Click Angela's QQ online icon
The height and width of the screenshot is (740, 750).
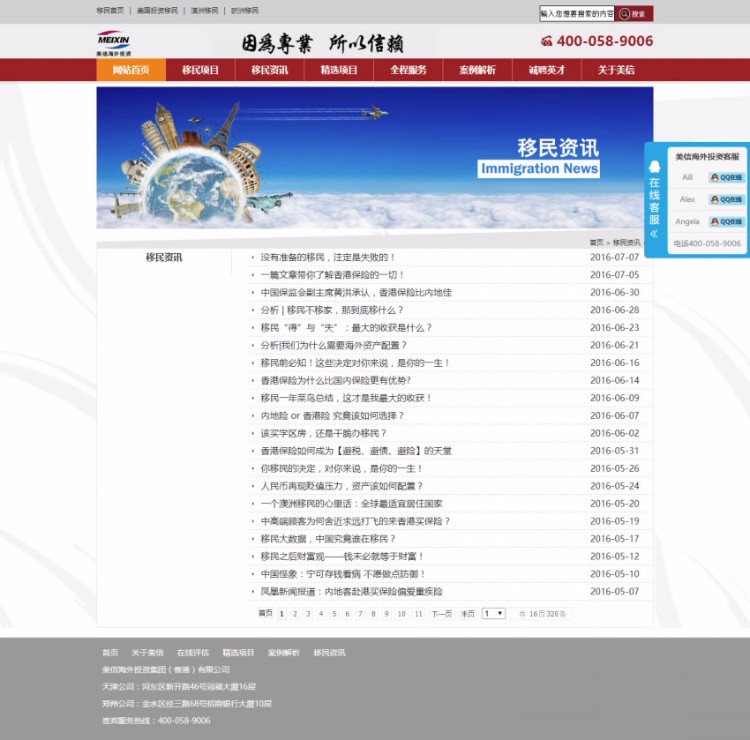(726, 221)
